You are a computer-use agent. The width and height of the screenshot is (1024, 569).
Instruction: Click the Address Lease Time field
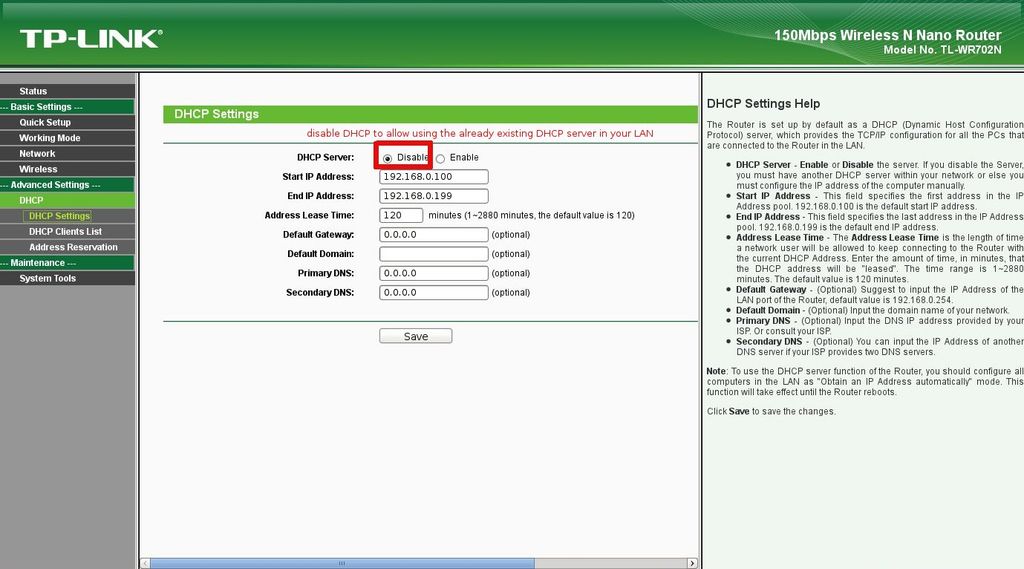[x=401, y=215]
